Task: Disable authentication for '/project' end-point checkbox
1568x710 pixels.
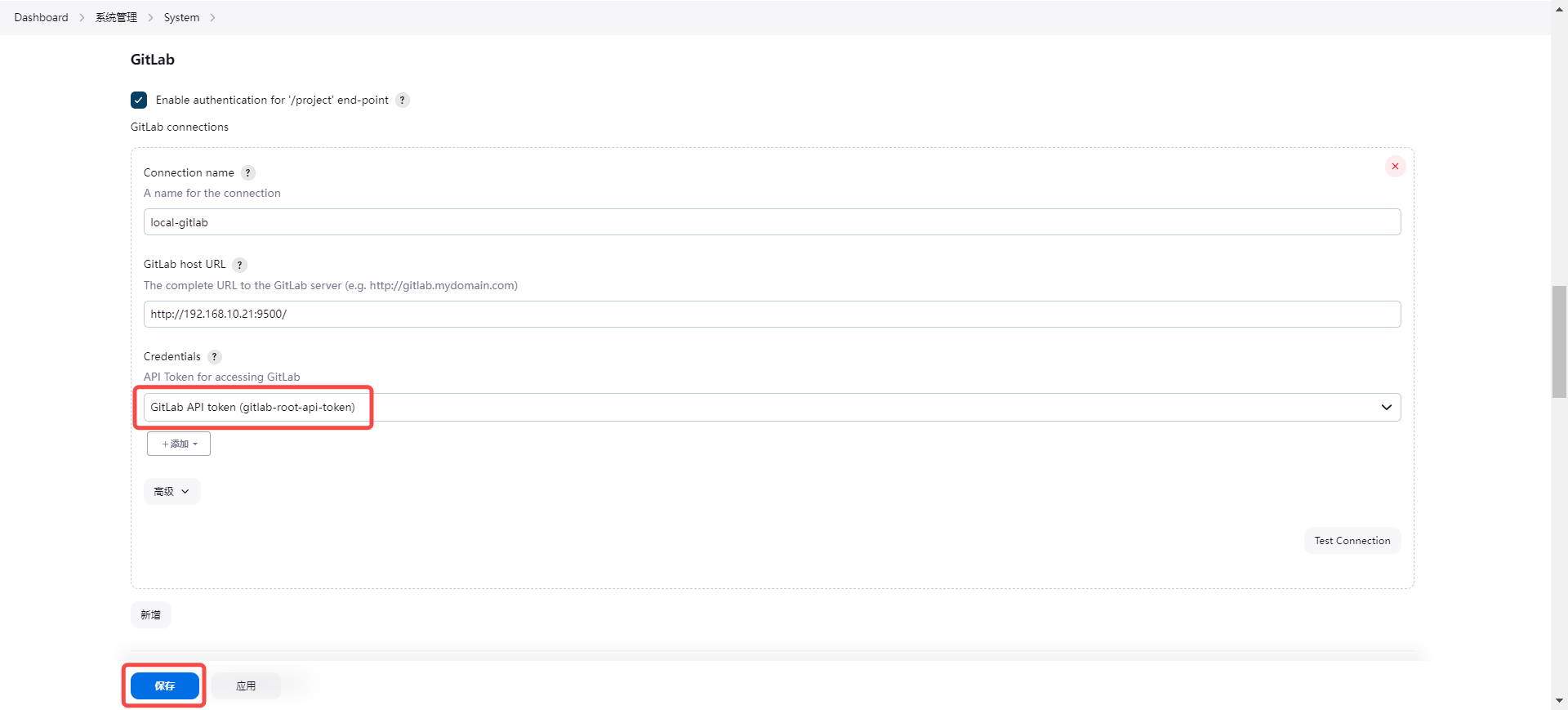Action: [139, 100]
